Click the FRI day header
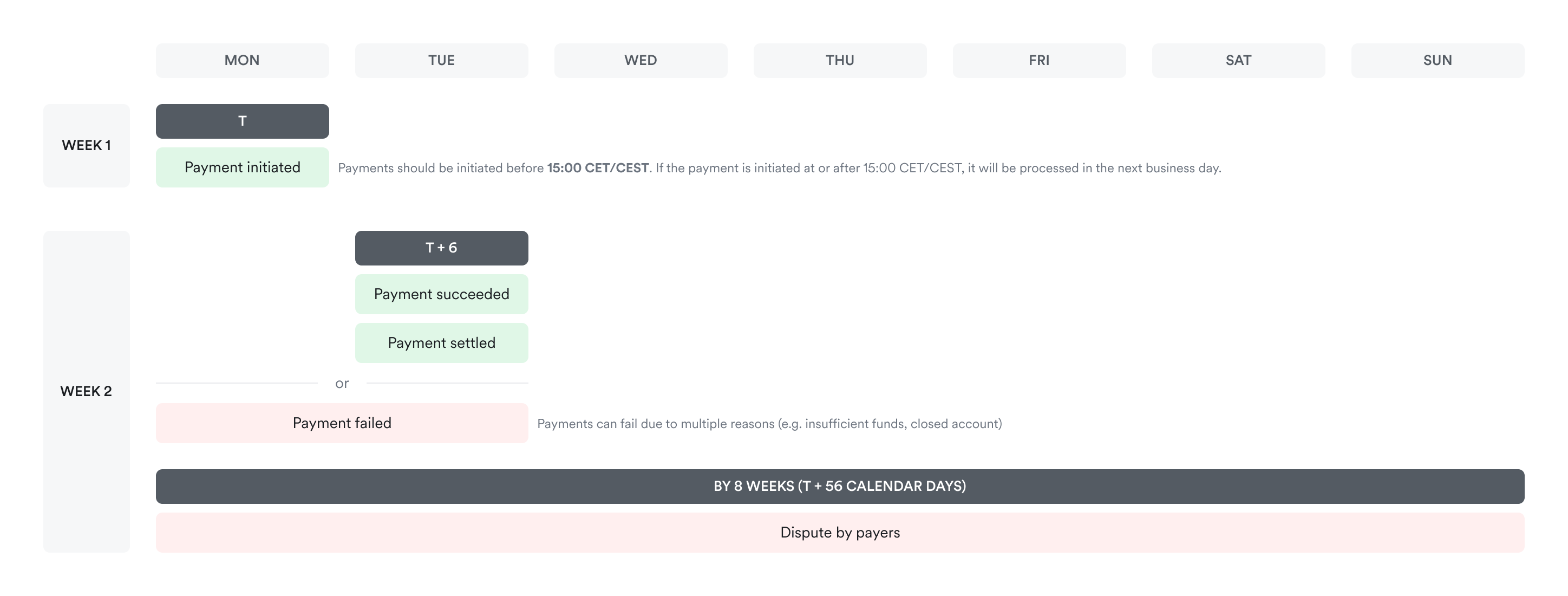 click(x=1039, y=60)
